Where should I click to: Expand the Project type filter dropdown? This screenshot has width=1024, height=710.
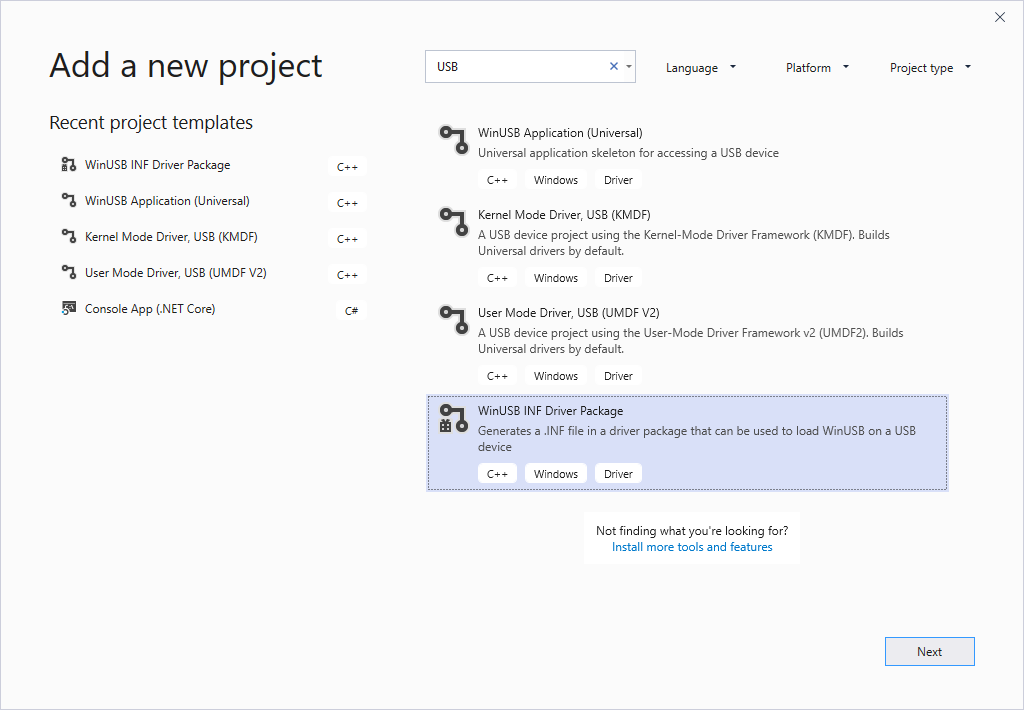930,68
